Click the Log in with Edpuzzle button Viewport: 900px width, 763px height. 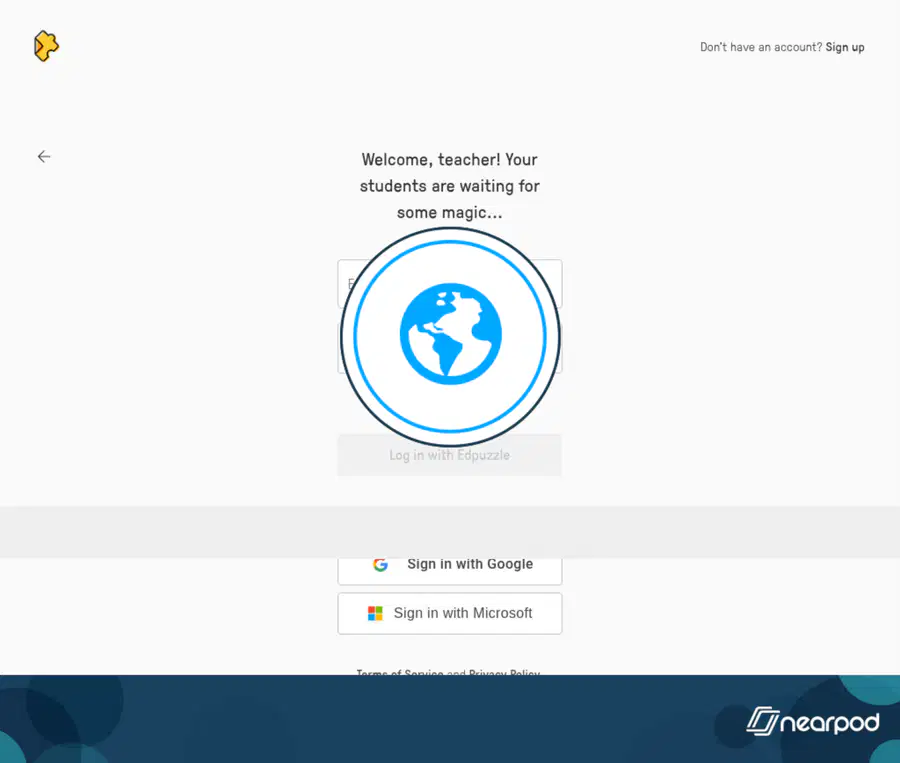pyautogui.click(x=449, y=455)
